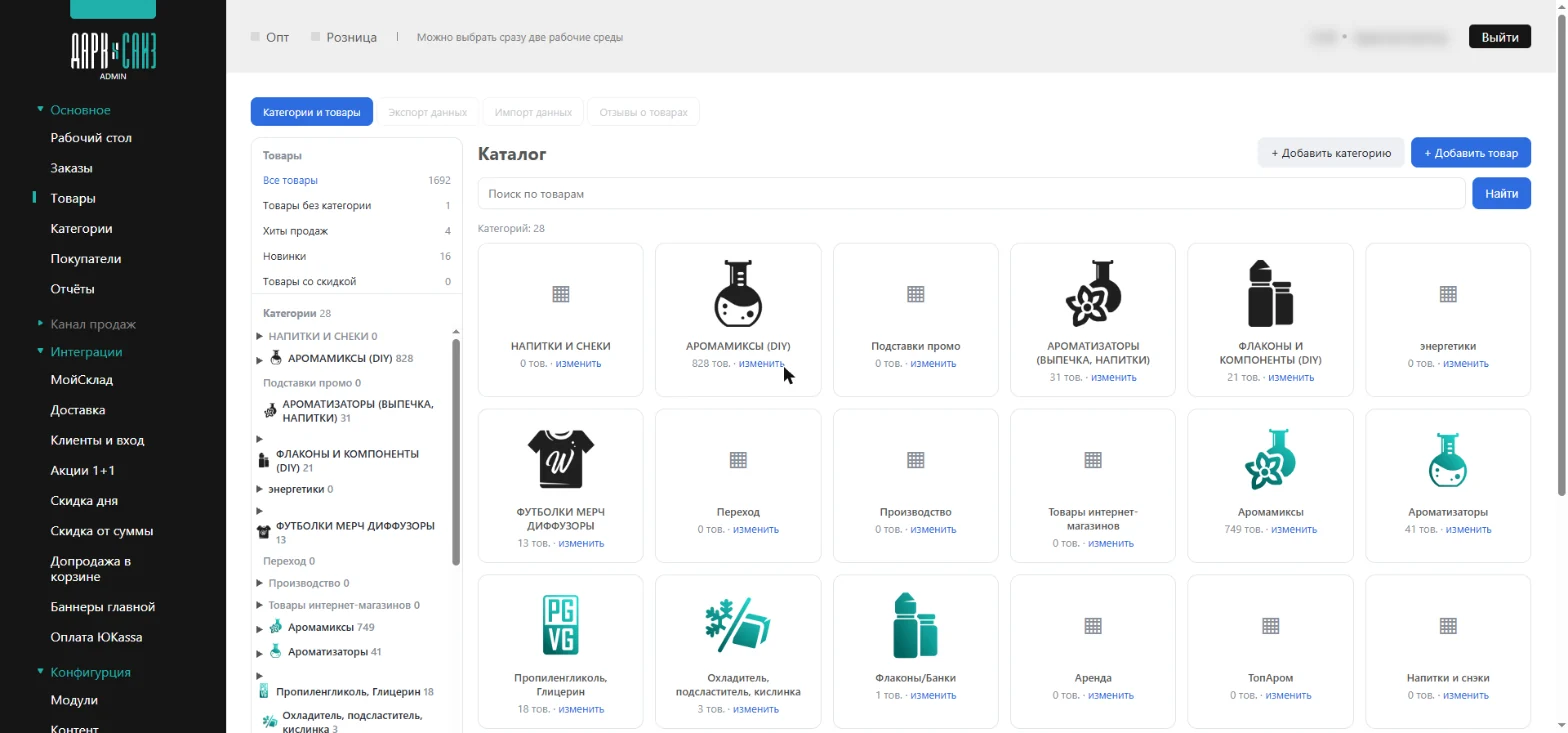Open Заказы in the sidebar menu
Image resolution: width=1568 pixels, height=733 pixels.
[71, 168]
